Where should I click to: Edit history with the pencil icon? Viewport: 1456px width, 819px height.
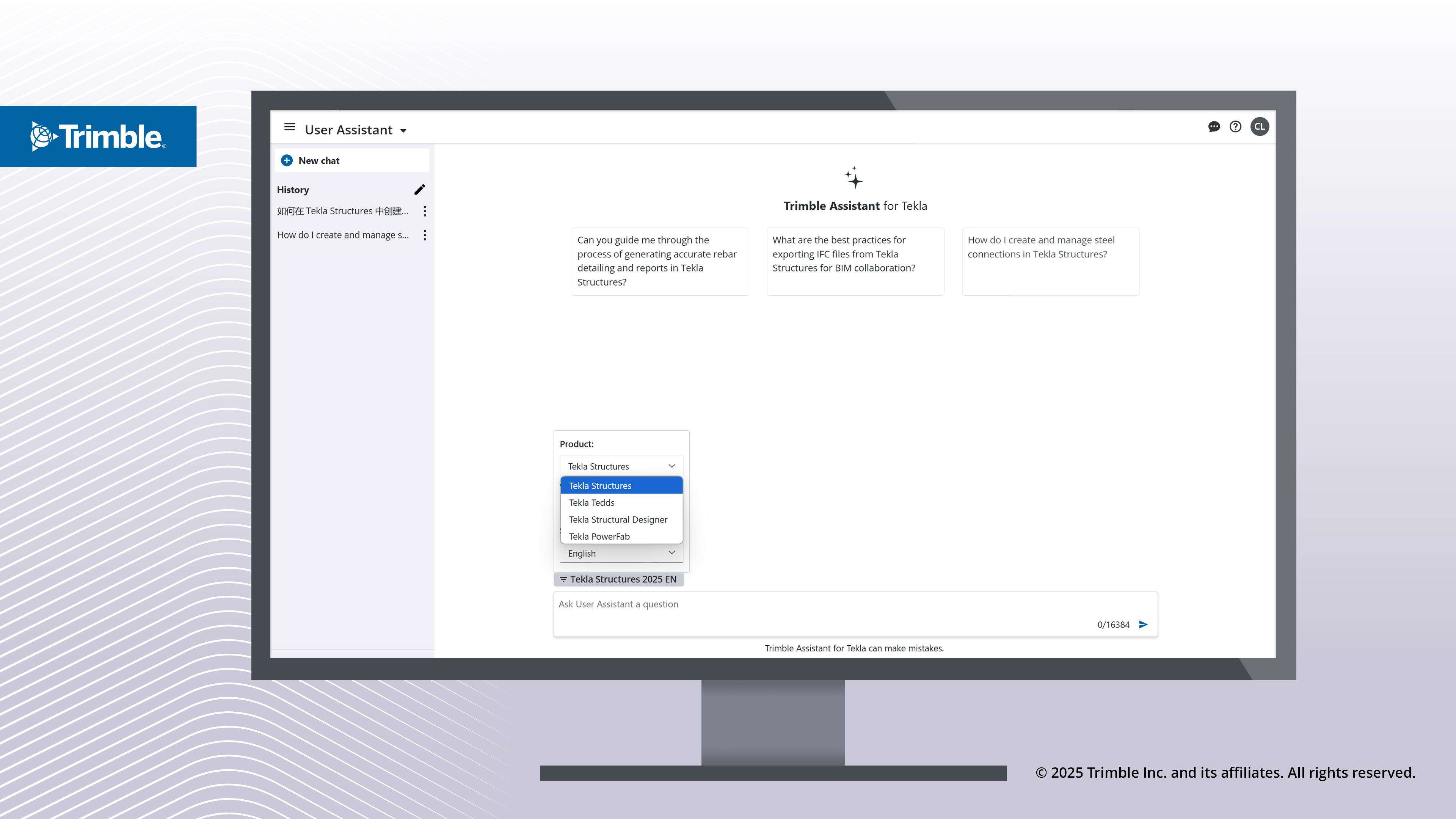coord(419,189)
